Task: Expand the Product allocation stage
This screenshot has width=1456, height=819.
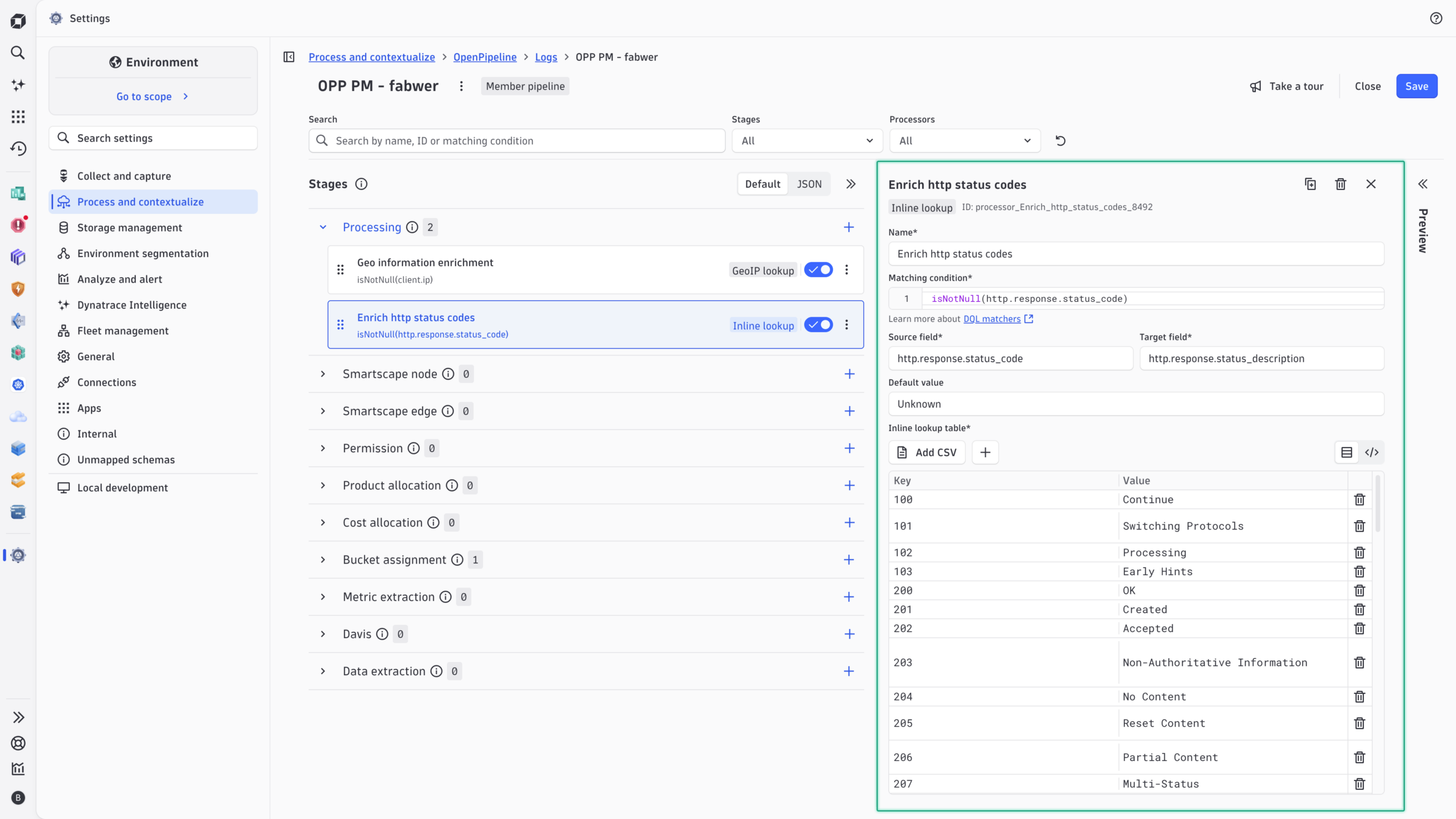Action: [323, 485]
